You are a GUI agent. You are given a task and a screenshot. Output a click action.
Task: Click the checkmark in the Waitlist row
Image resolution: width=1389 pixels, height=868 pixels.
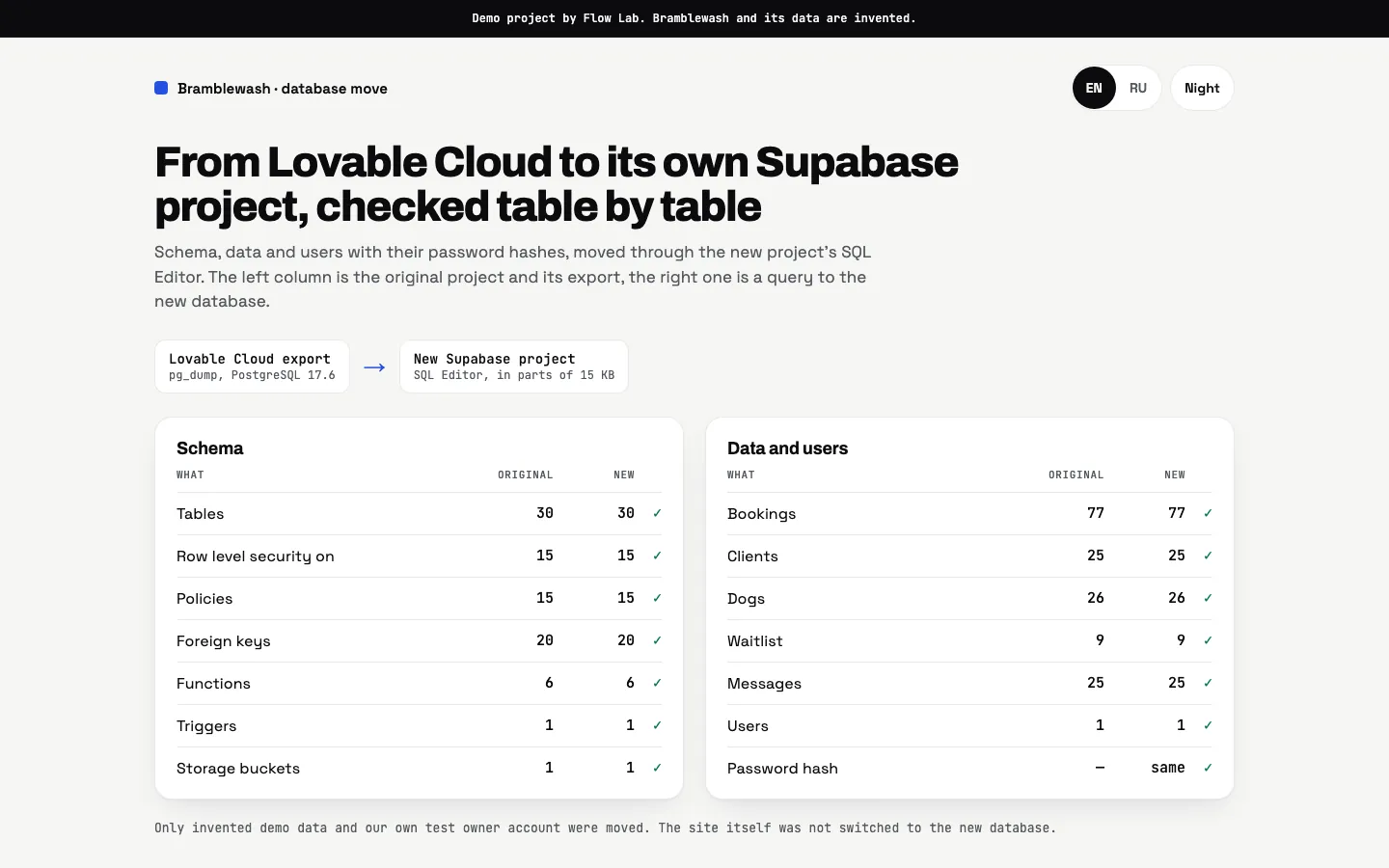(1208, 640)
